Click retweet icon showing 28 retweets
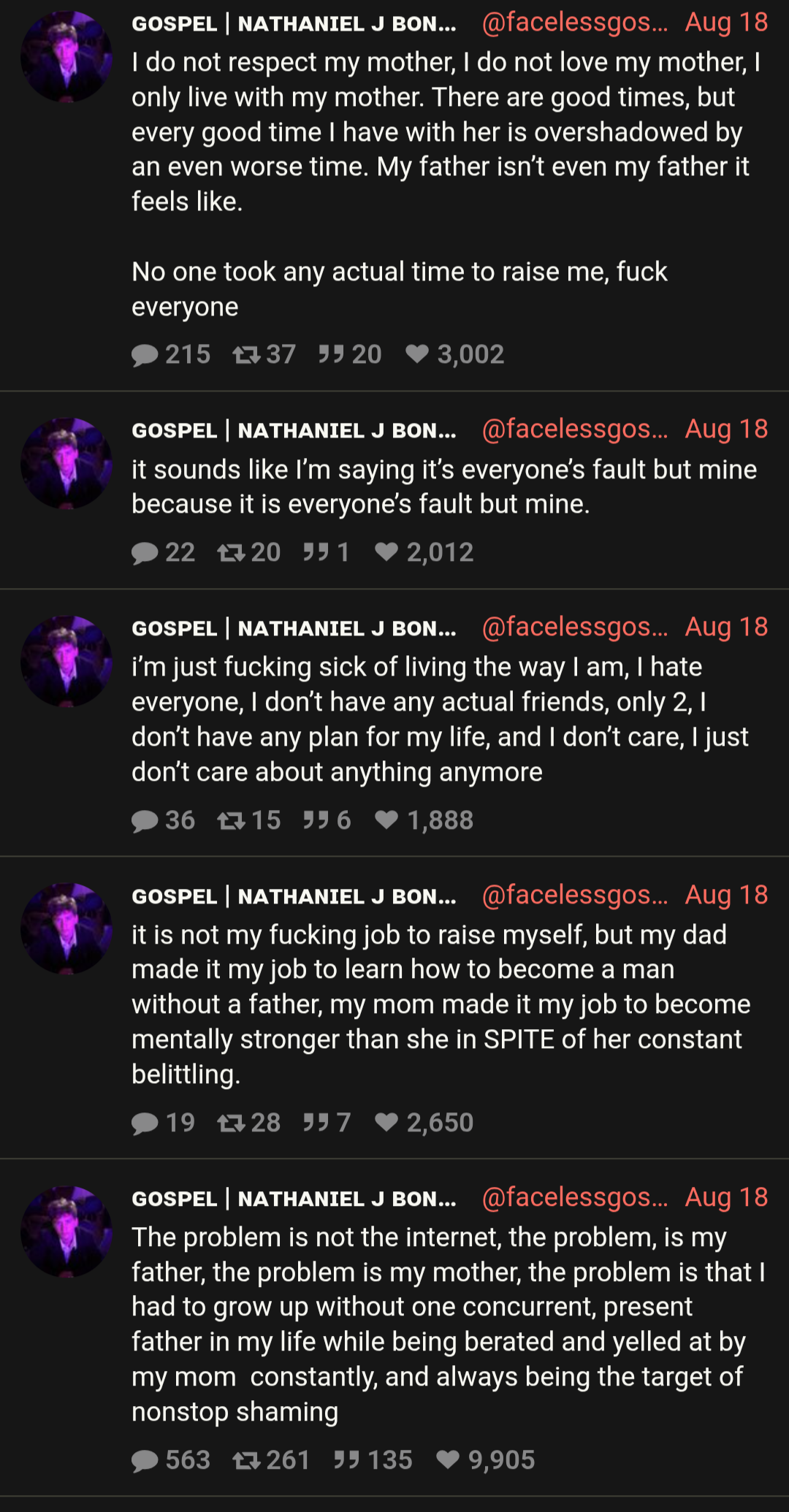789x1512 pixels. (x=231, y=1123)
